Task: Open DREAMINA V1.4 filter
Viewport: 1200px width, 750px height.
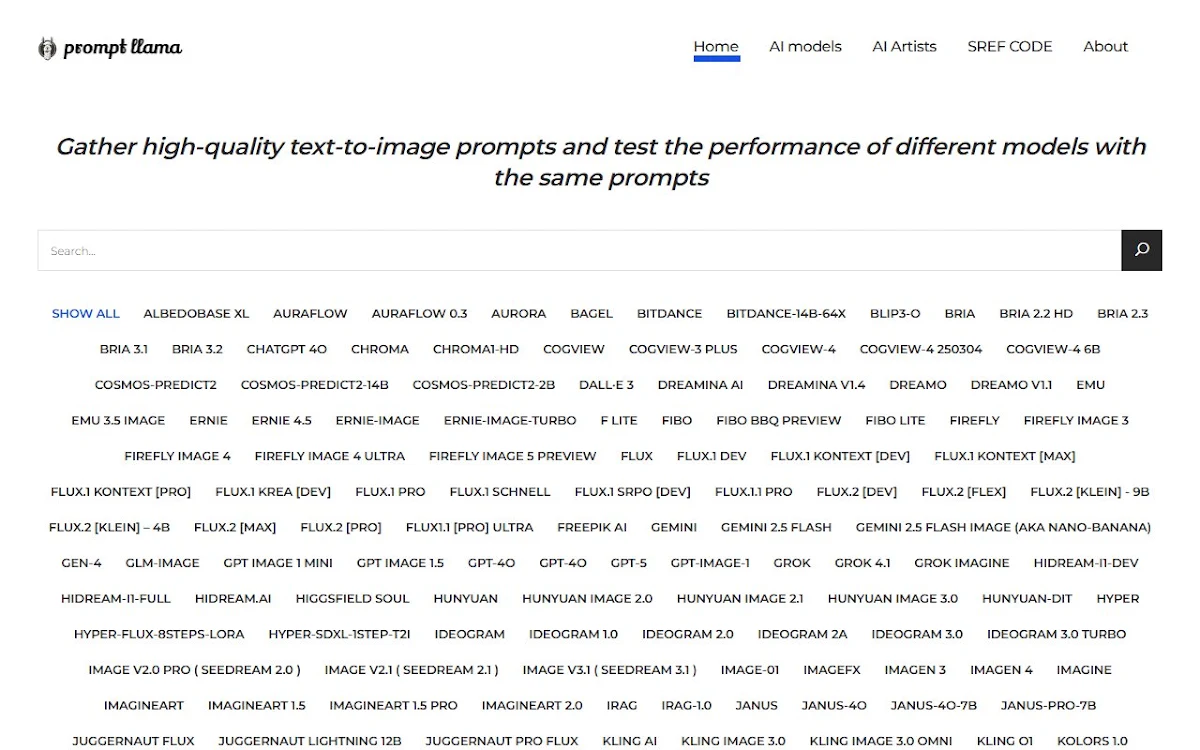Action: click(x=816, y=384)
